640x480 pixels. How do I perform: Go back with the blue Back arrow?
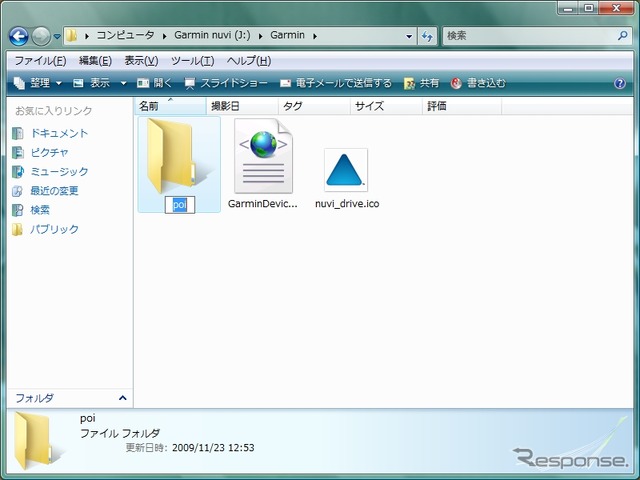pos(19,36)
